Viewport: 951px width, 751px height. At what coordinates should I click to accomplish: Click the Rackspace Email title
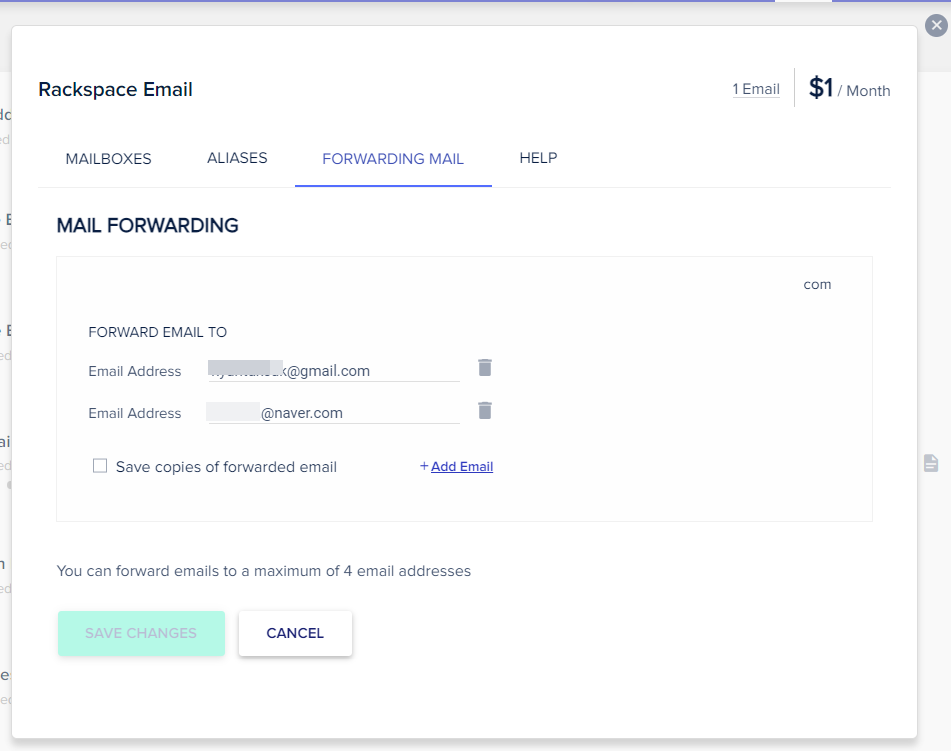point(115,89)
